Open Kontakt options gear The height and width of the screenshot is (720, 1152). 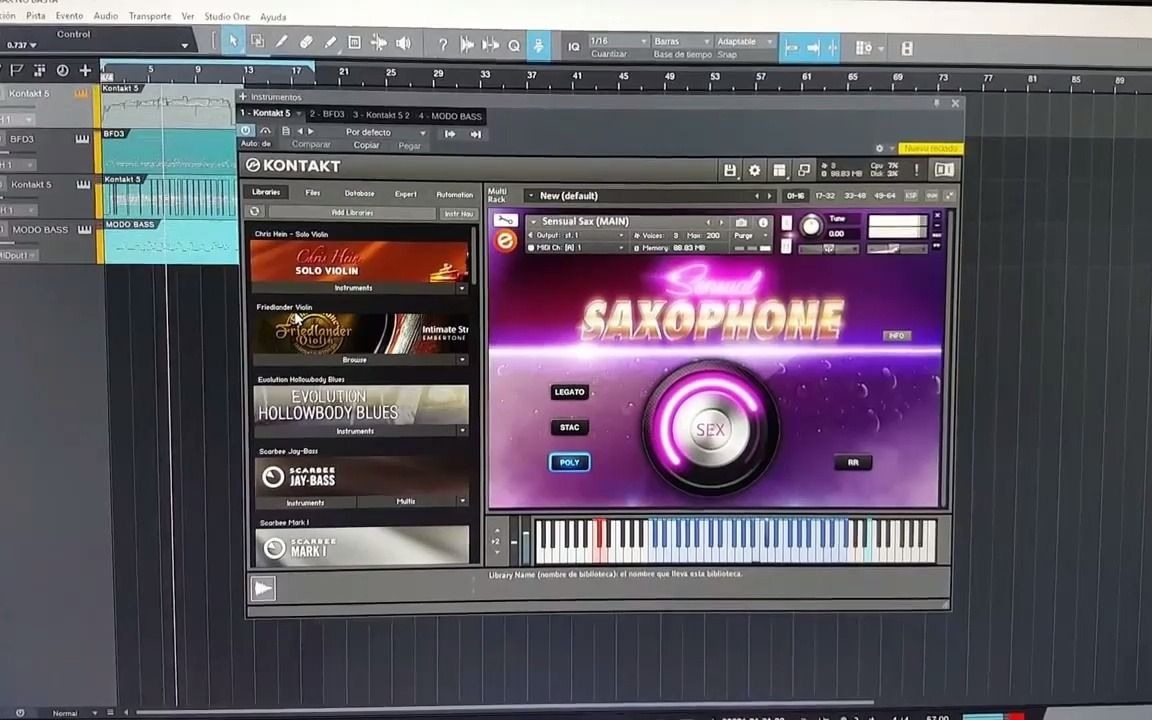coord(755,170)
